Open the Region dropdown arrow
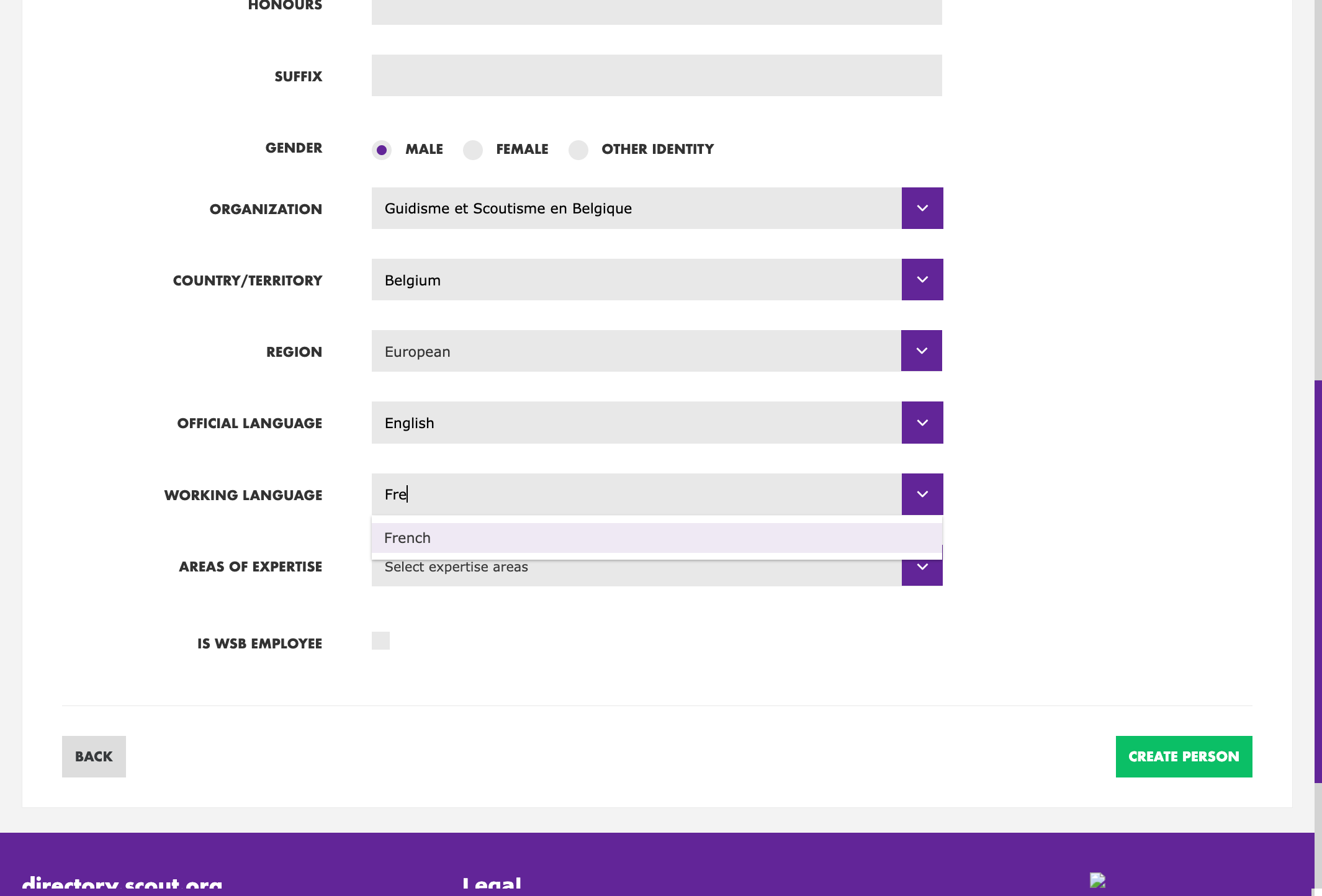 coord(922,351)
